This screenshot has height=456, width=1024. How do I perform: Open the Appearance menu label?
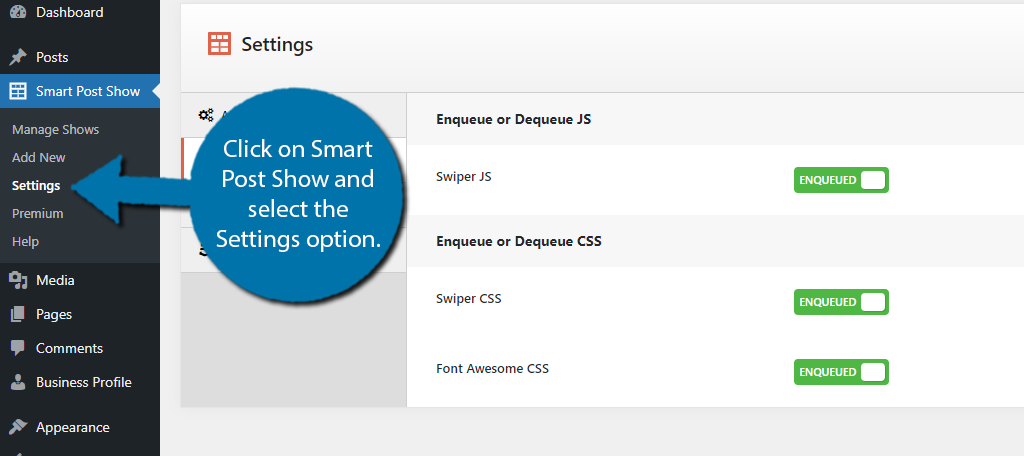click(72, 427)
